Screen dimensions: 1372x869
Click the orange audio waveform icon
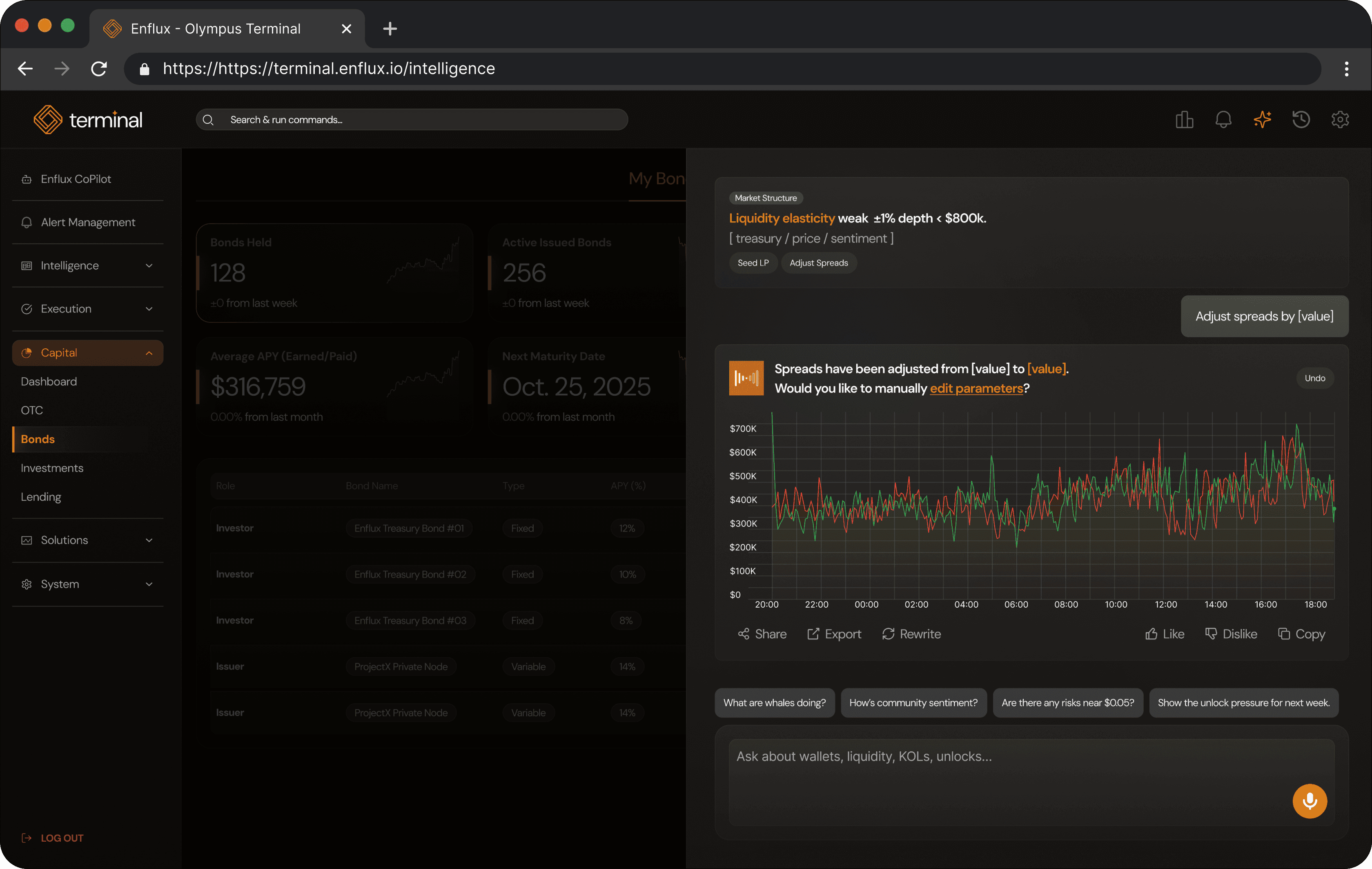click(x=746, y=378)
